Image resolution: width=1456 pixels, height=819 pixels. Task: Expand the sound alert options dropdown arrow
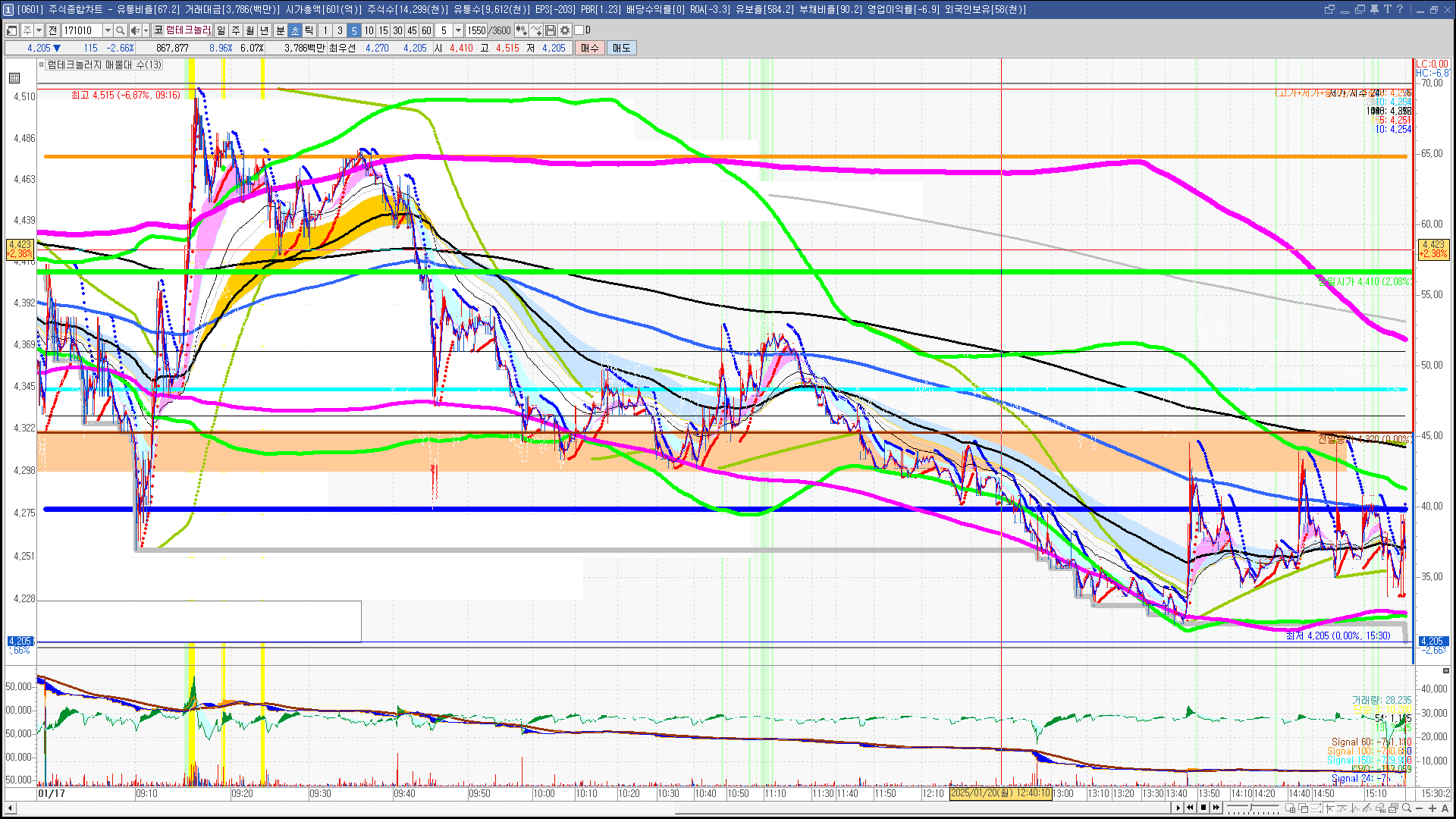click(x=146, y=30)
